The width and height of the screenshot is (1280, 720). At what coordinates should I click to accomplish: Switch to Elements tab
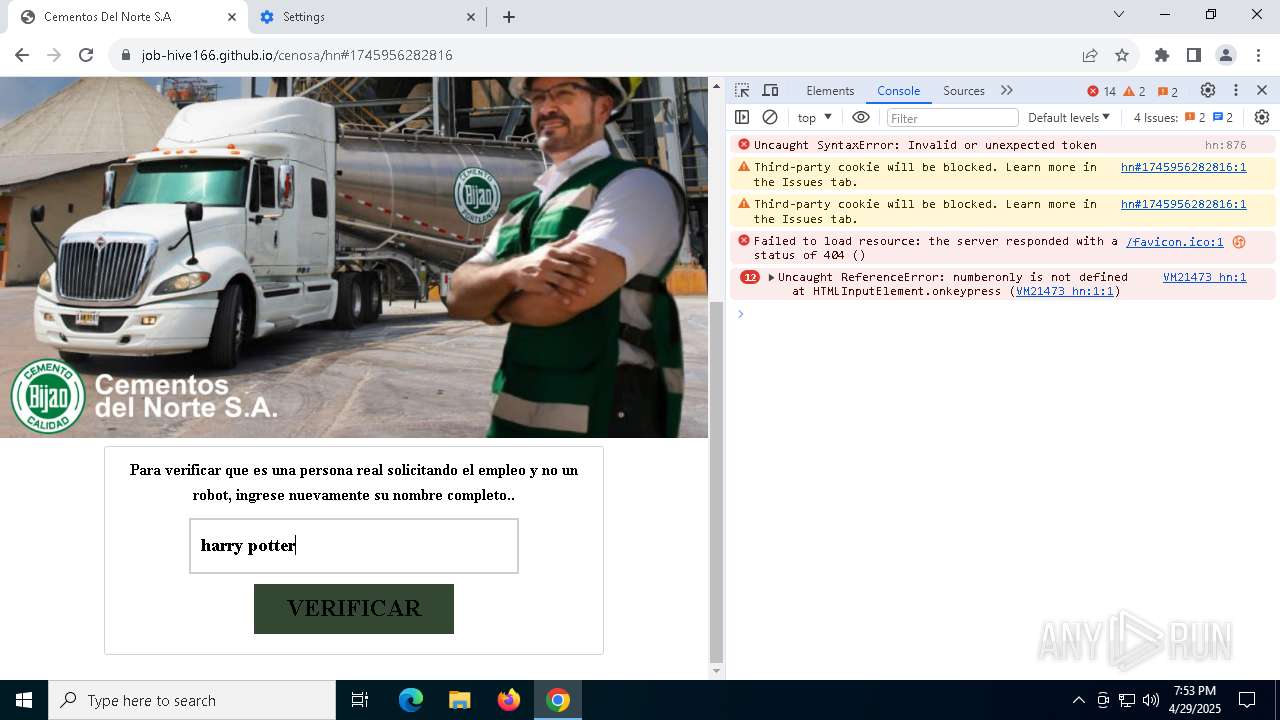click(830, 90)
